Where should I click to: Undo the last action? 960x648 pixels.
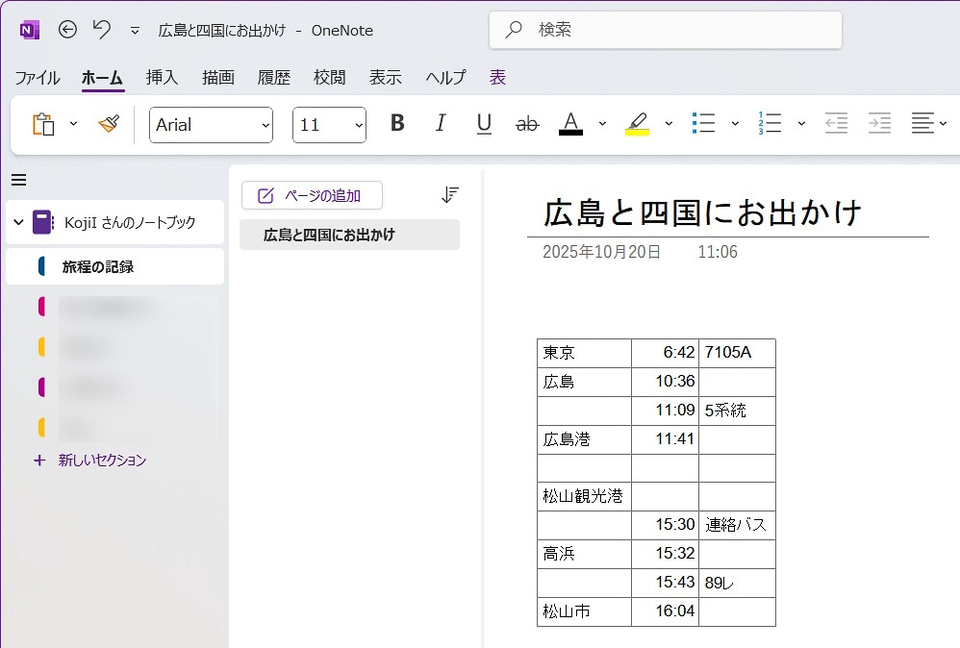[x=102, y=29]
